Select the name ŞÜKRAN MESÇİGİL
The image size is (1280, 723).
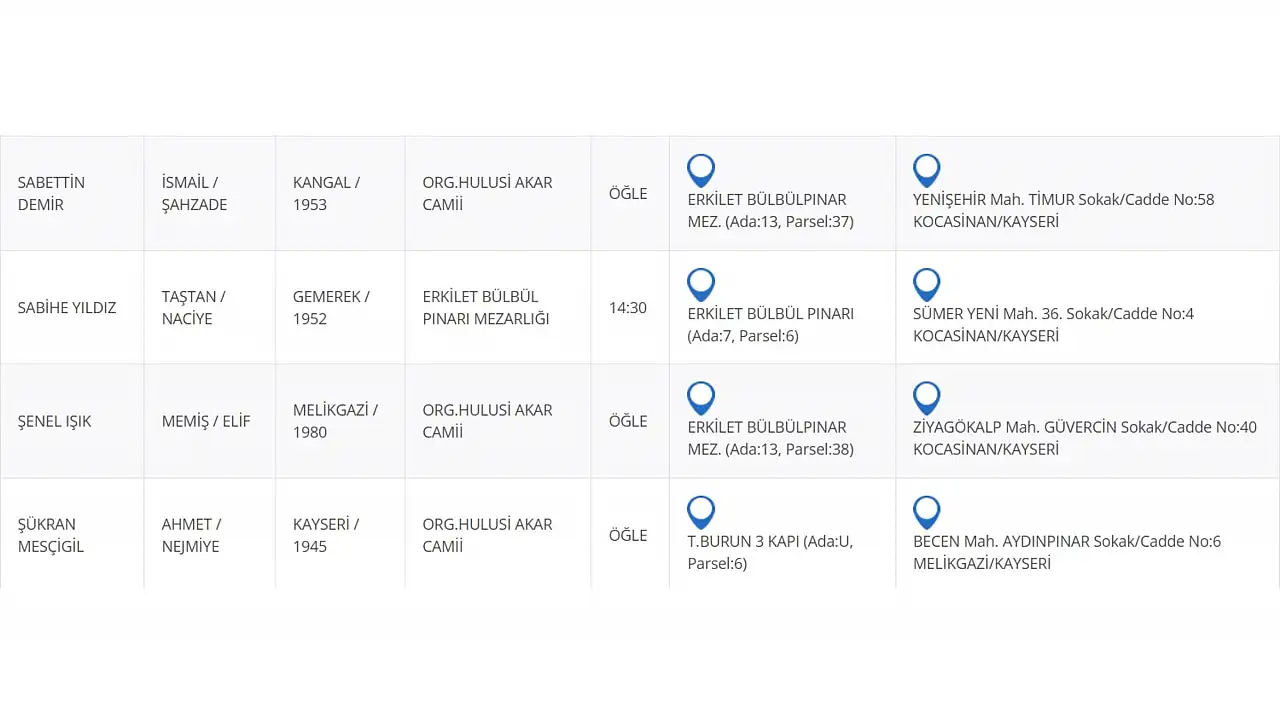click(x=51, y=535)
